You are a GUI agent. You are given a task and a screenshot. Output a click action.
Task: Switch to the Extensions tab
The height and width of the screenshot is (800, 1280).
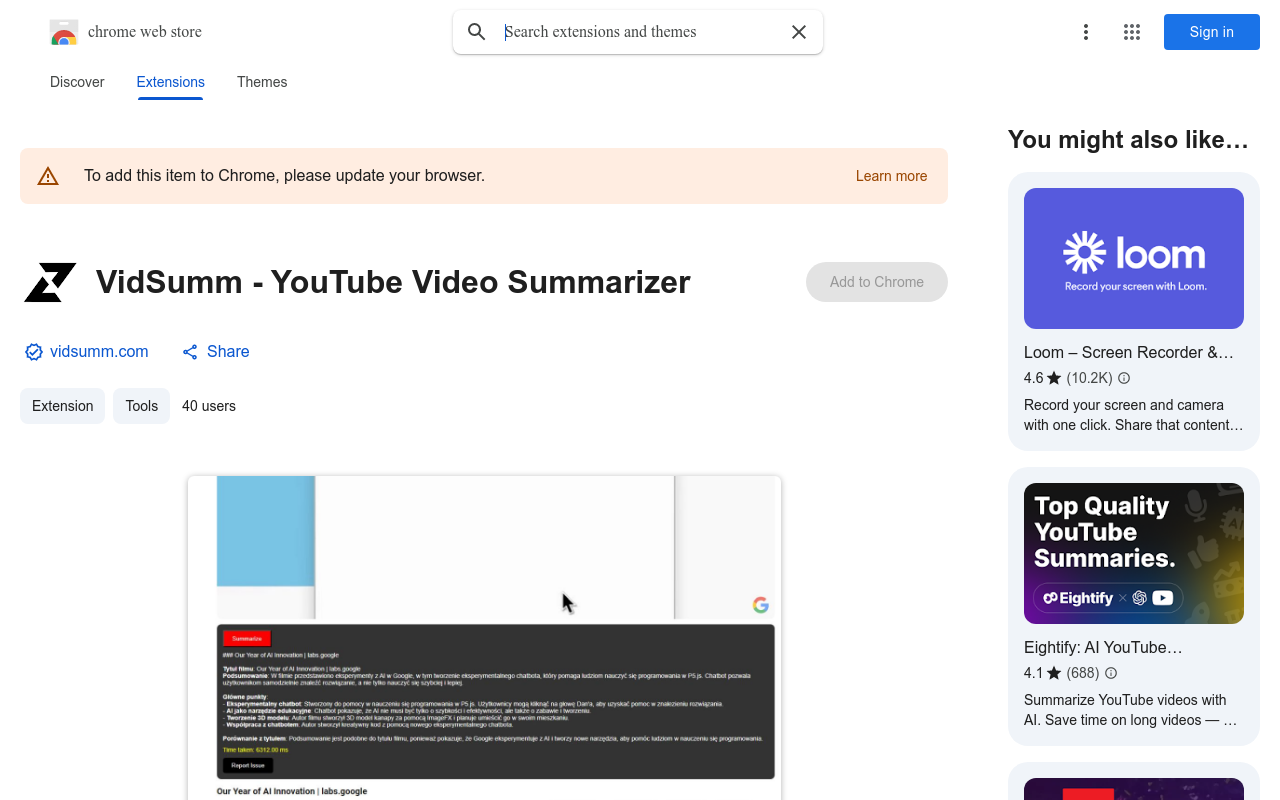(171, 82)
